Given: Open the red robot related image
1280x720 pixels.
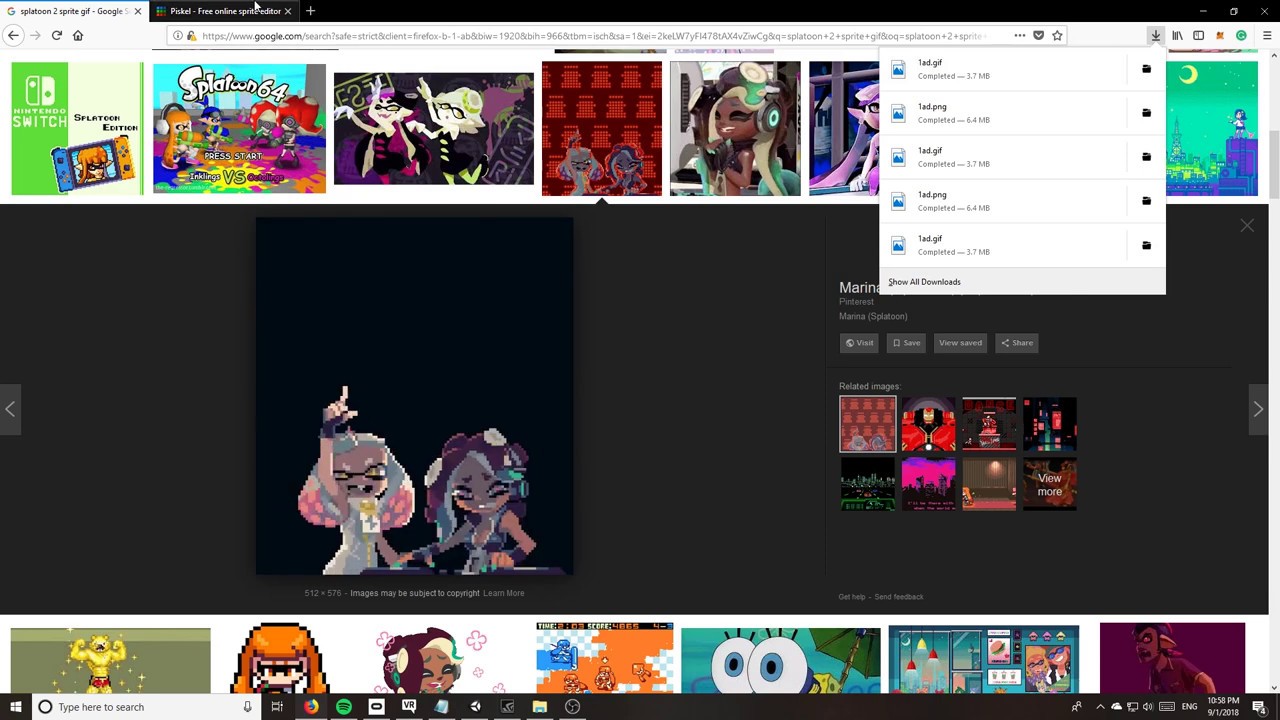Looking at the screenshot, I should coord(929,424).
